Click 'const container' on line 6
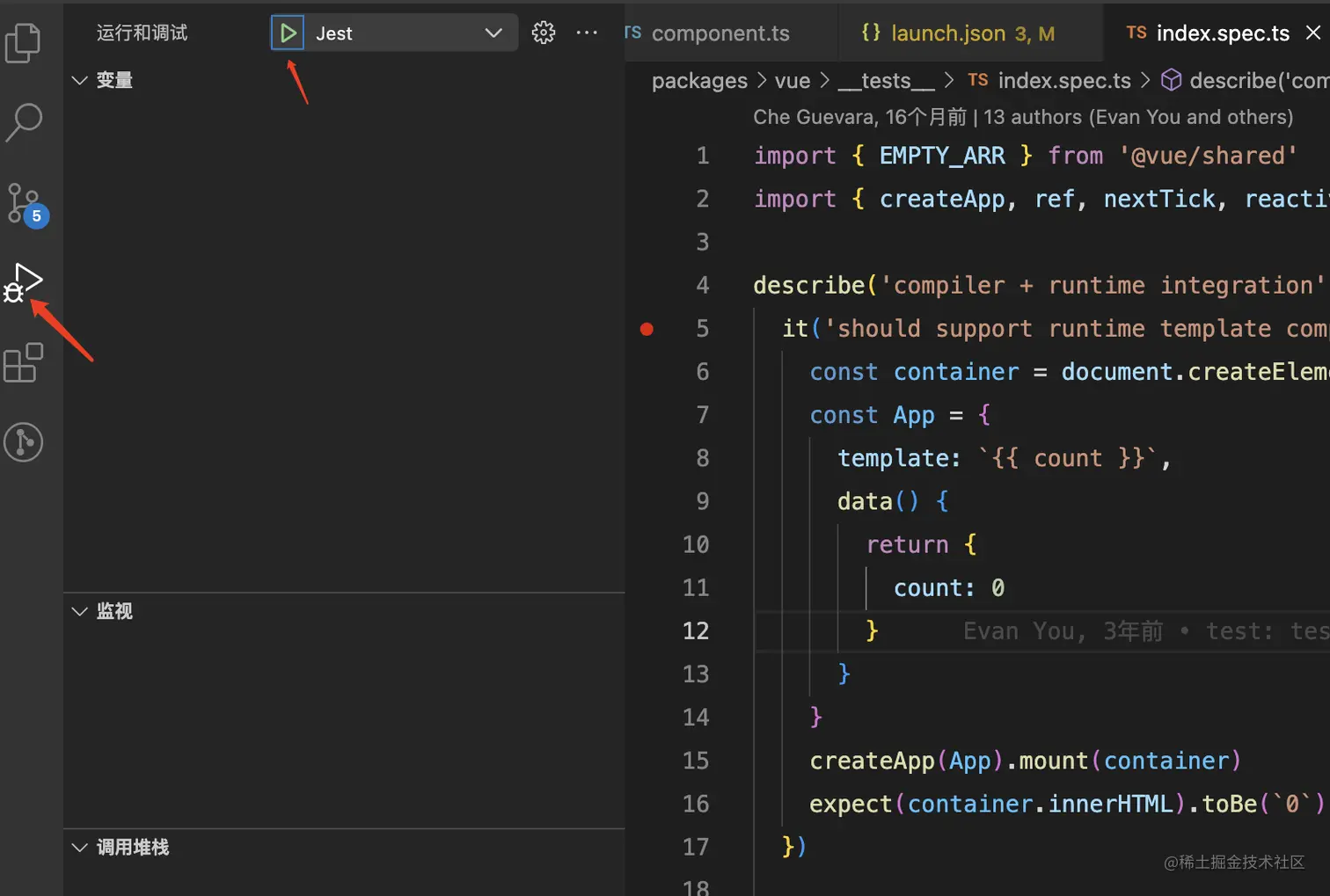Screen dimensions: 1330x896 click(x=914, y=372)
